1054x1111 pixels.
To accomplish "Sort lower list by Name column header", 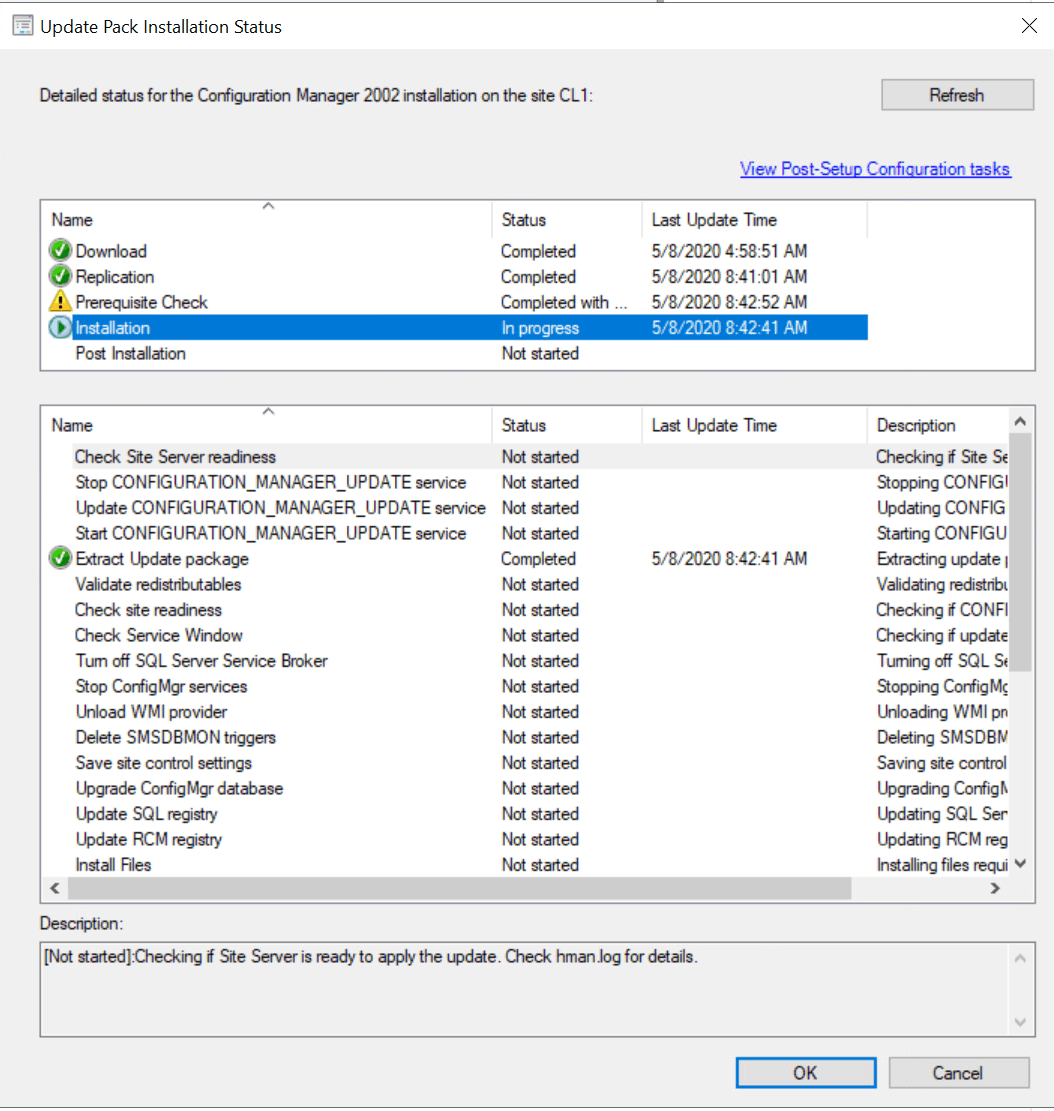I will click(266, 425).
